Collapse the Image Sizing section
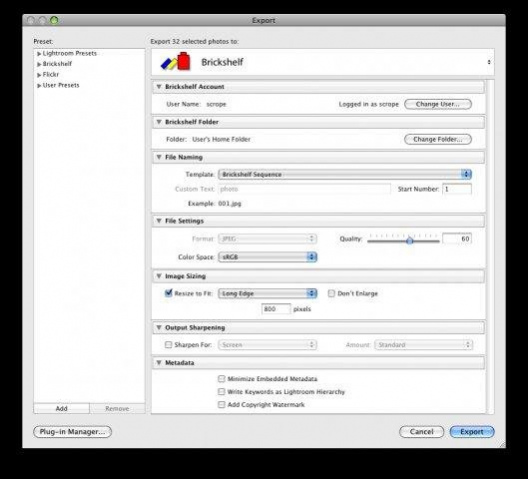 pyautogui.click(x=159, y=276)
